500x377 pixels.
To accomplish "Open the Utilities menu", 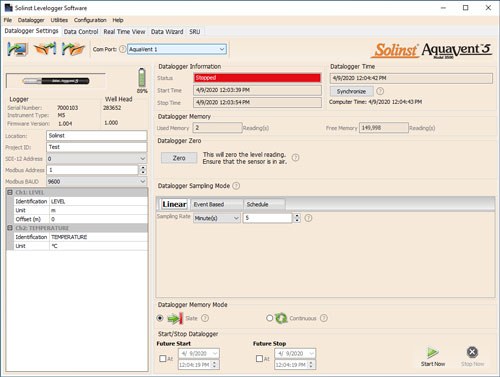I will [59, 20].
